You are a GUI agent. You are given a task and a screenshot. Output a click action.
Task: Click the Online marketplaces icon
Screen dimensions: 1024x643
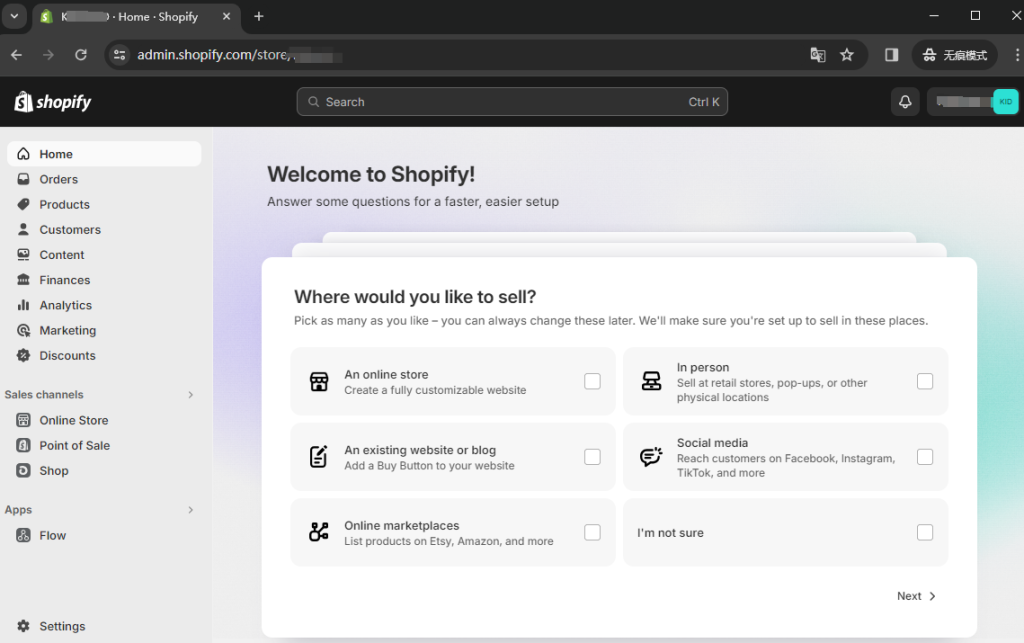pyautogui.click(x=319, y=532)
